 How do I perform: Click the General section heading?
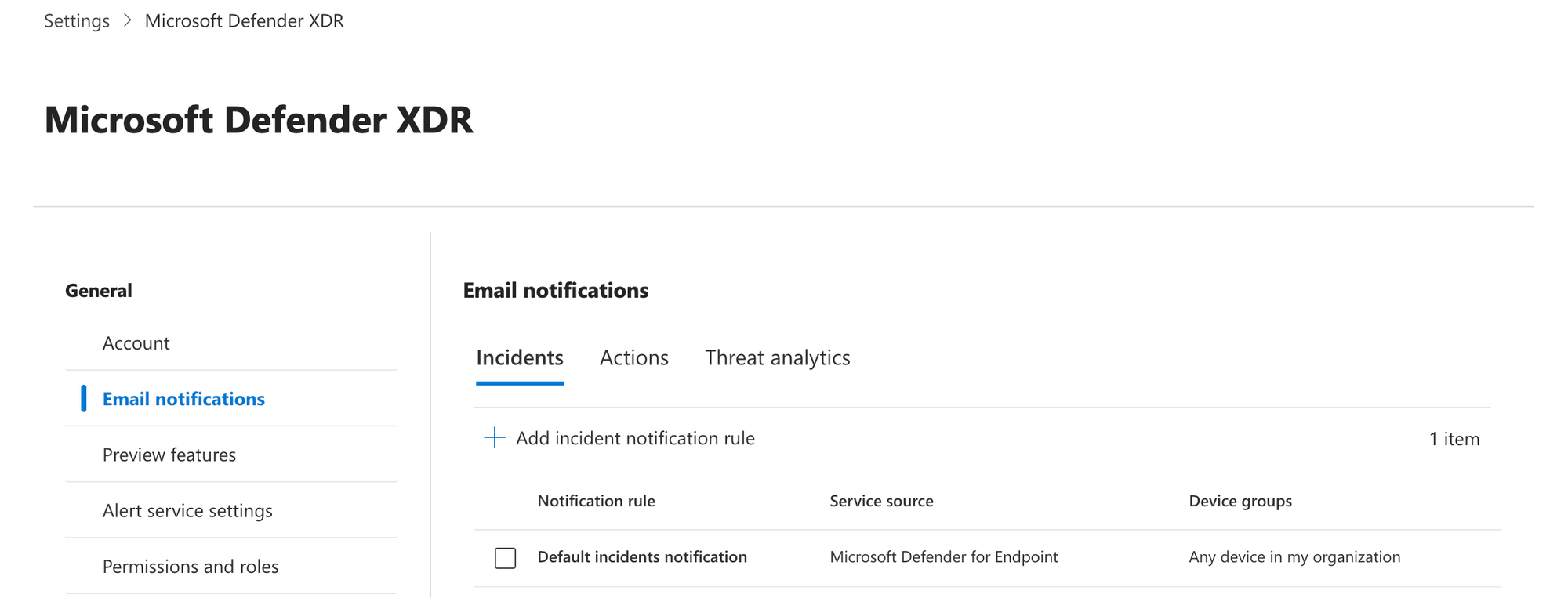pyautogui.click(x=99, y=291)
